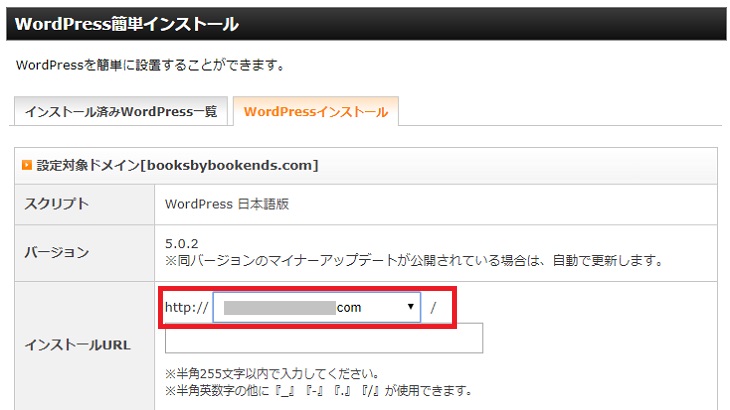Viewport: 730px width, 410px height.
Task: Click the バージョン row label
Action: [x=56, y=252]
